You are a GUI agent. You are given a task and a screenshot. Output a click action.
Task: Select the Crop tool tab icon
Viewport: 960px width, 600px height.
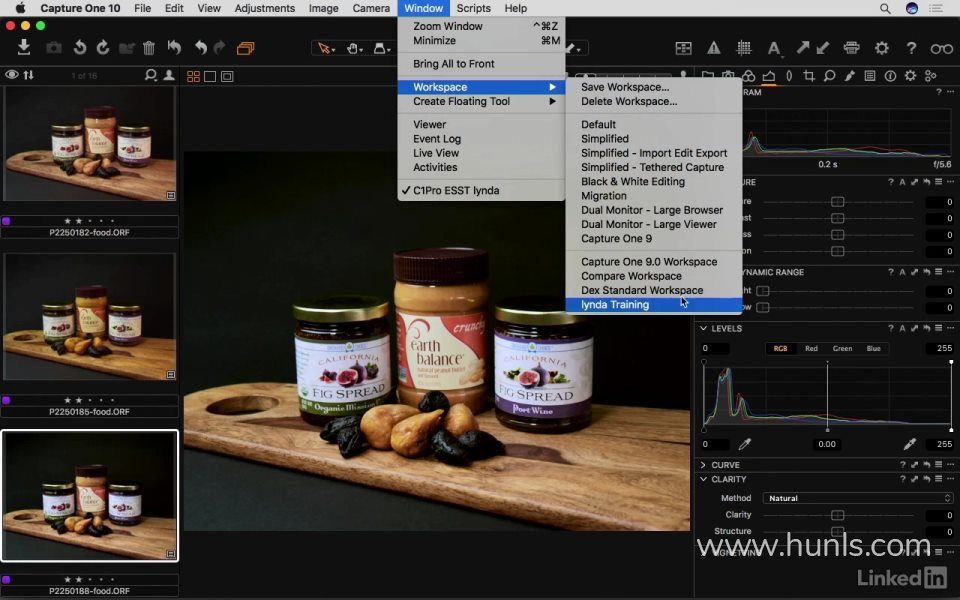(x=809, y=76)
